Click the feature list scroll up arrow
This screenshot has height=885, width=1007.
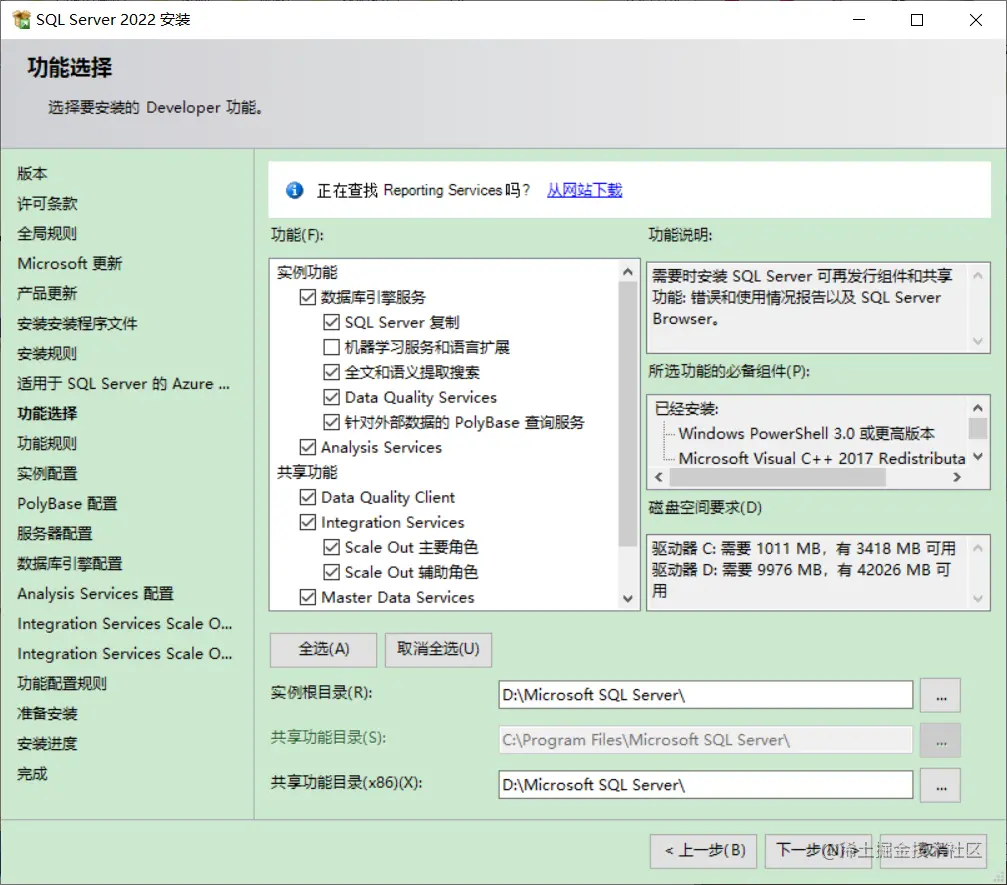[x=628, y=272]
